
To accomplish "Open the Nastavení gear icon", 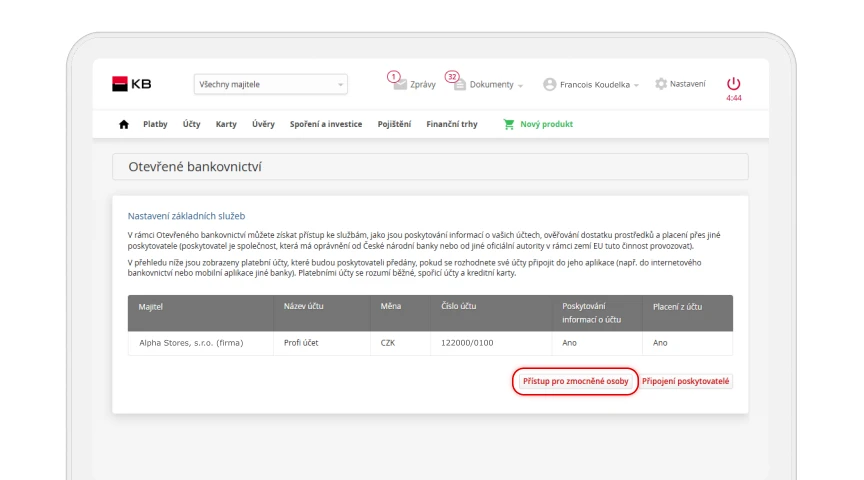I will click(x=661, y=84).
